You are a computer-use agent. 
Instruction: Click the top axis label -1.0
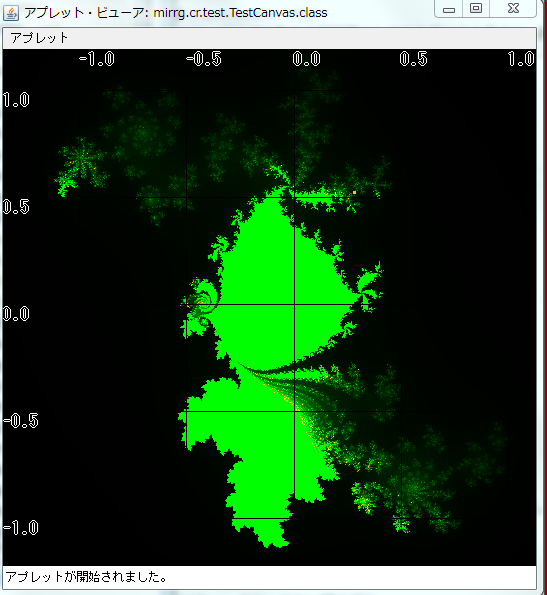pos(96,59)
